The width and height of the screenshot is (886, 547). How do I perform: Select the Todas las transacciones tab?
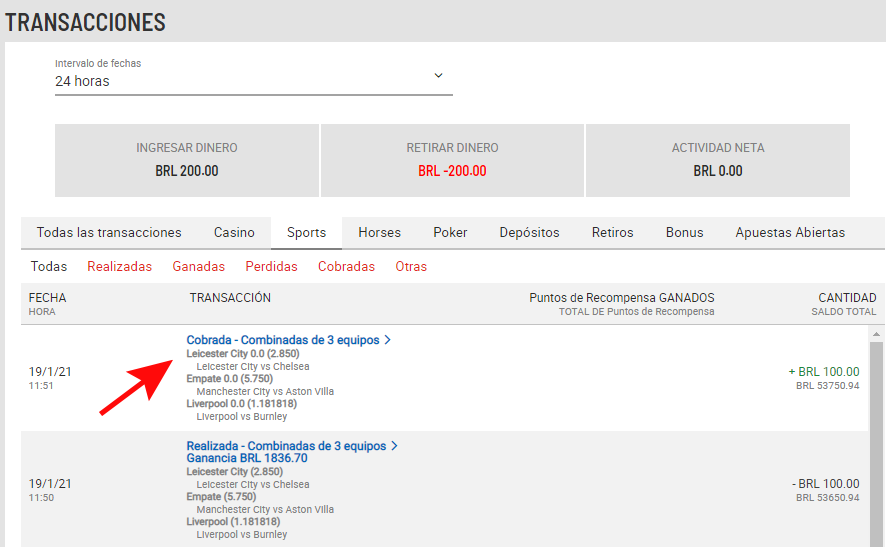109,232
